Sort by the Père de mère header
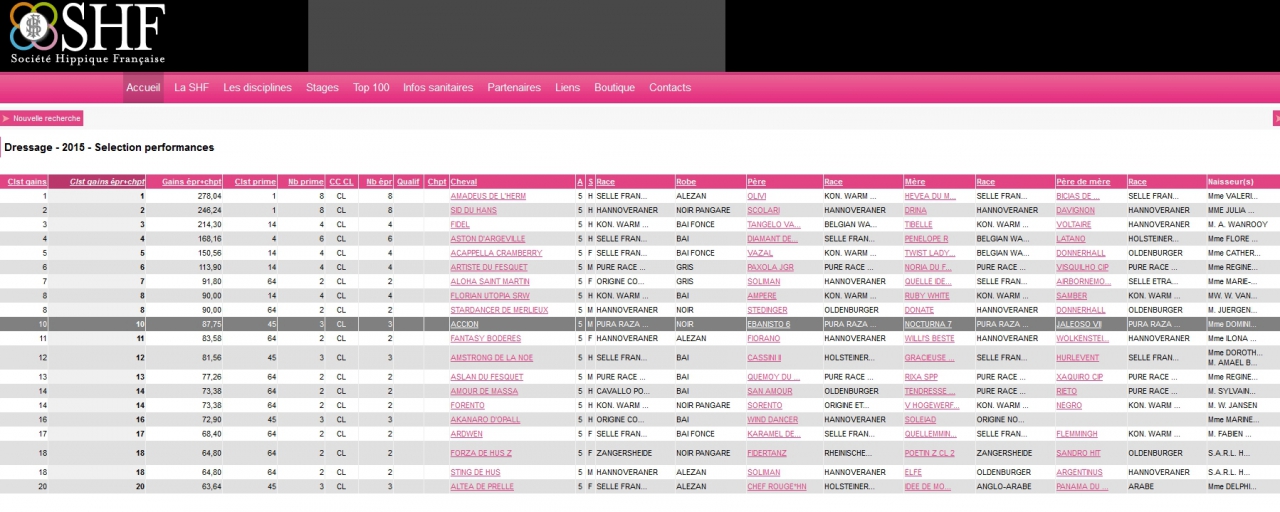Image resolution: width=1280 pixels, height=512 pixels. [x=1083, y=182]
